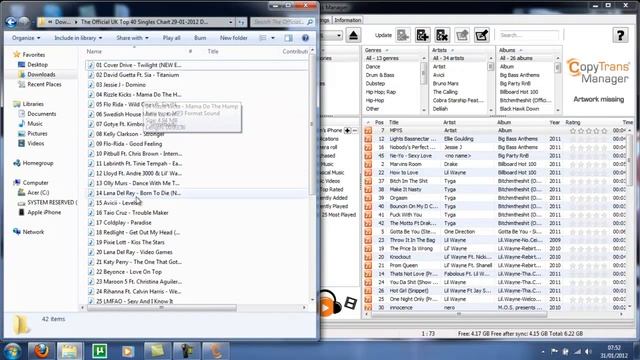Select Billboard Hot 100 in Albums list
The height and width of the screenshot is (360, 640).
click(x=519, y=92)
